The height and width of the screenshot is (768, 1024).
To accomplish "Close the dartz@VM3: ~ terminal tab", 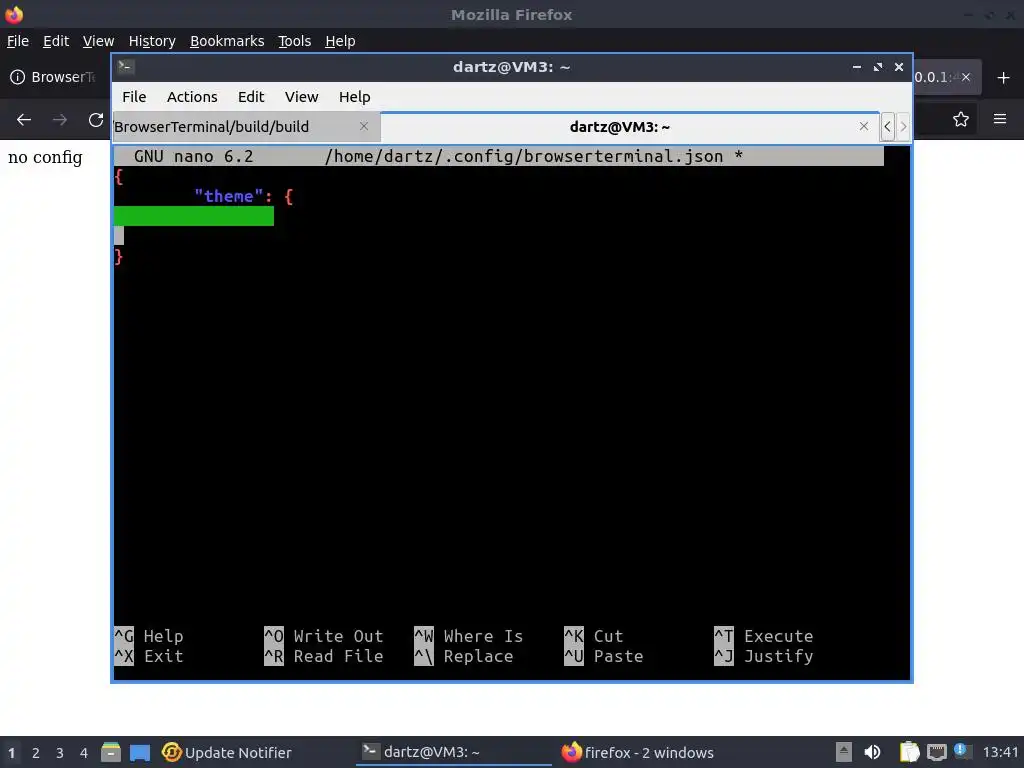I will pos(863,127).
